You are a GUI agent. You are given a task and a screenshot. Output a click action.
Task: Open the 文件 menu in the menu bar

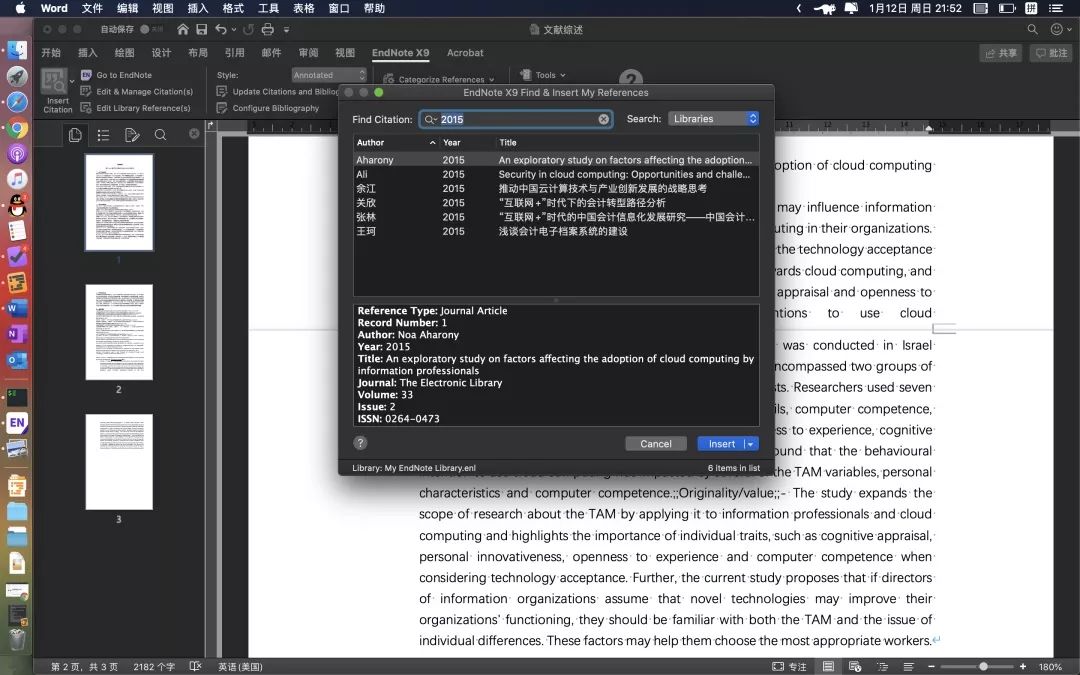[92, 8]
